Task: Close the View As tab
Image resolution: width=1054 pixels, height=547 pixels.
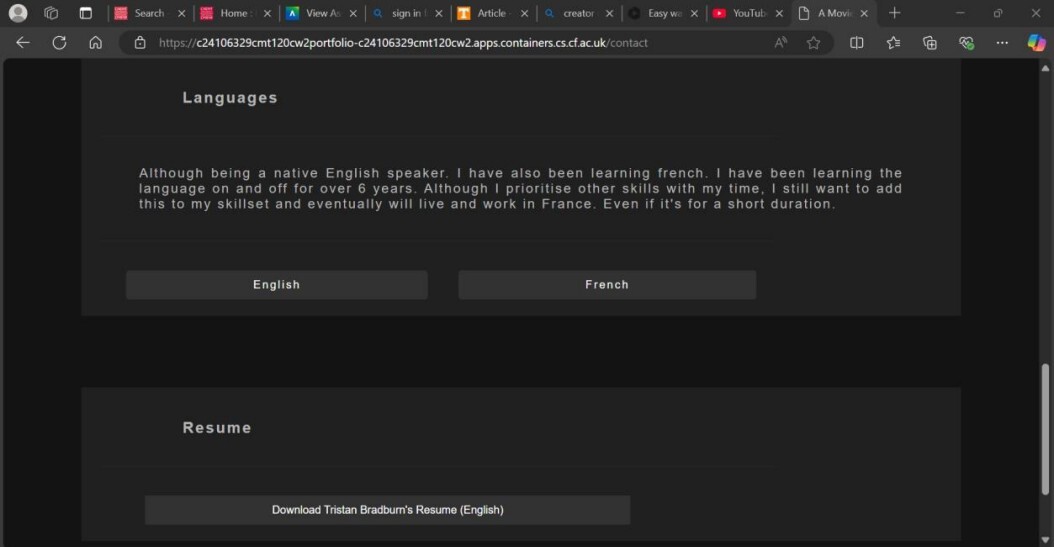Action: (353, 13)
